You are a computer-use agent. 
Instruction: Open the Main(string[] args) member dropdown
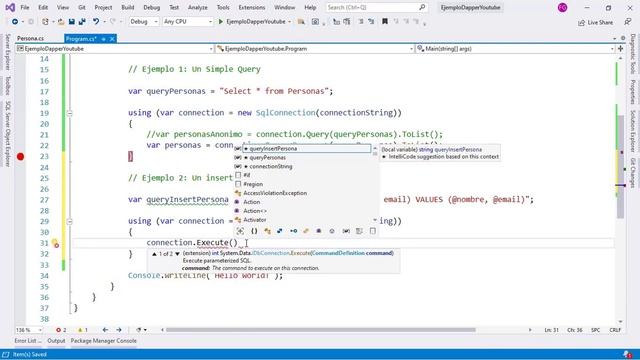[516, 49]
